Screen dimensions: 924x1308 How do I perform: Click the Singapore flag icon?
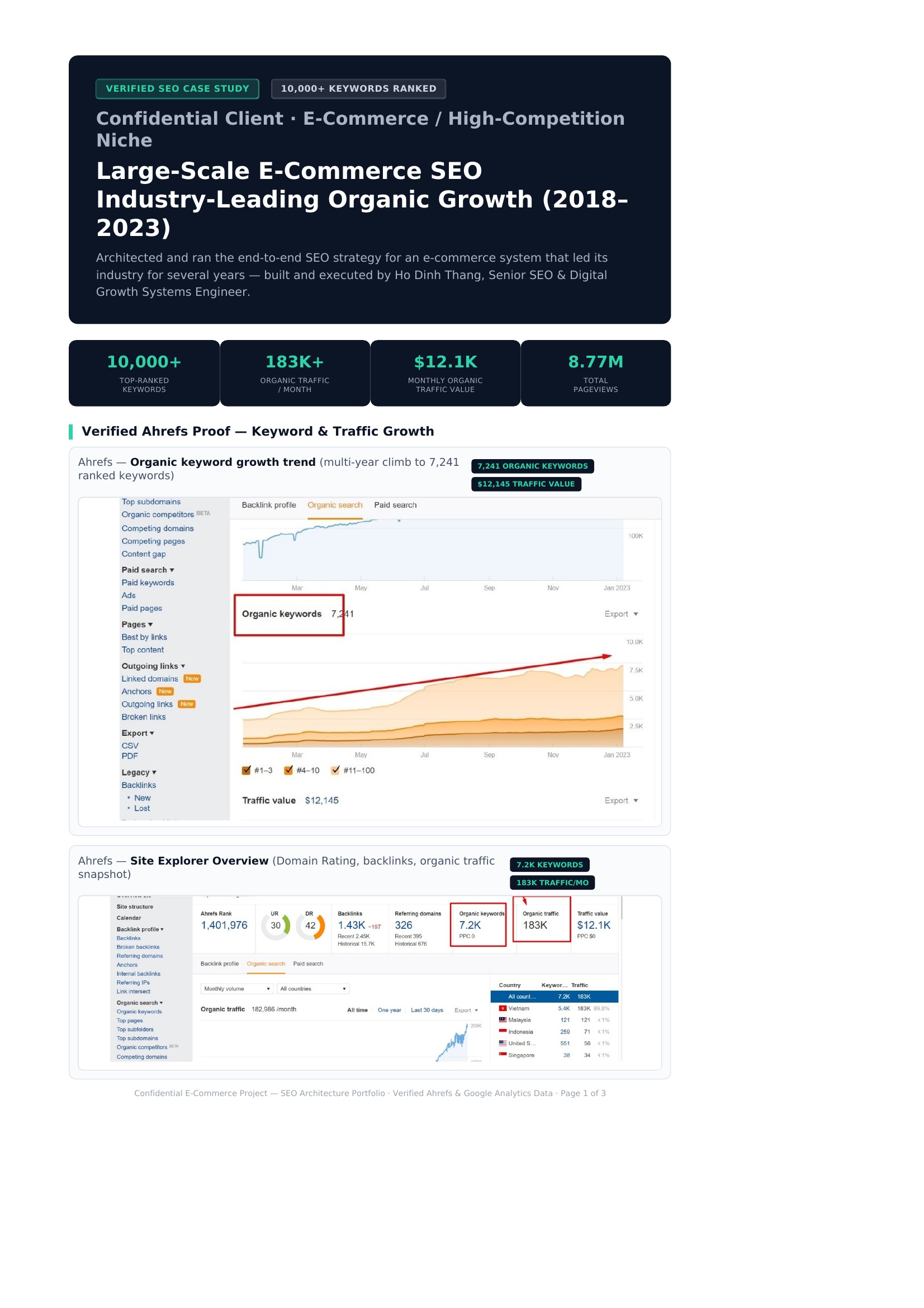coord(503,1055)
